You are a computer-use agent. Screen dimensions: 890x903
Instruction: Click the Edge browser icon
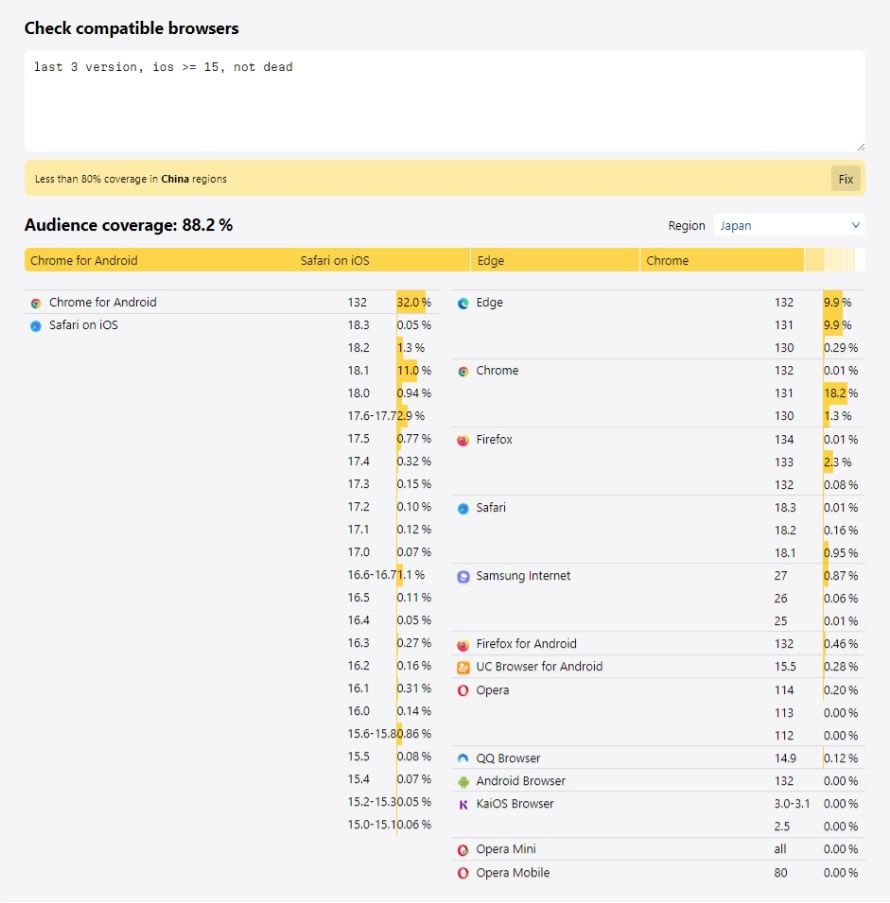point(463,303)
